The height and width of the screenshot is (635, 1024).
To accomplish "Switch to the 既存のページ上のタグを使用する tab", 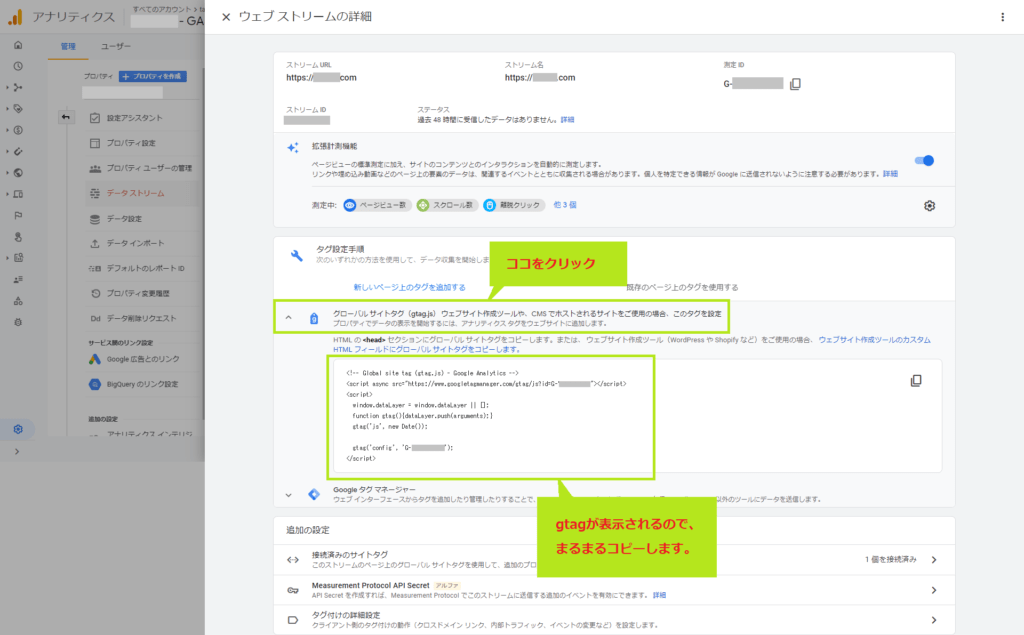I will (x=682, y=287).
